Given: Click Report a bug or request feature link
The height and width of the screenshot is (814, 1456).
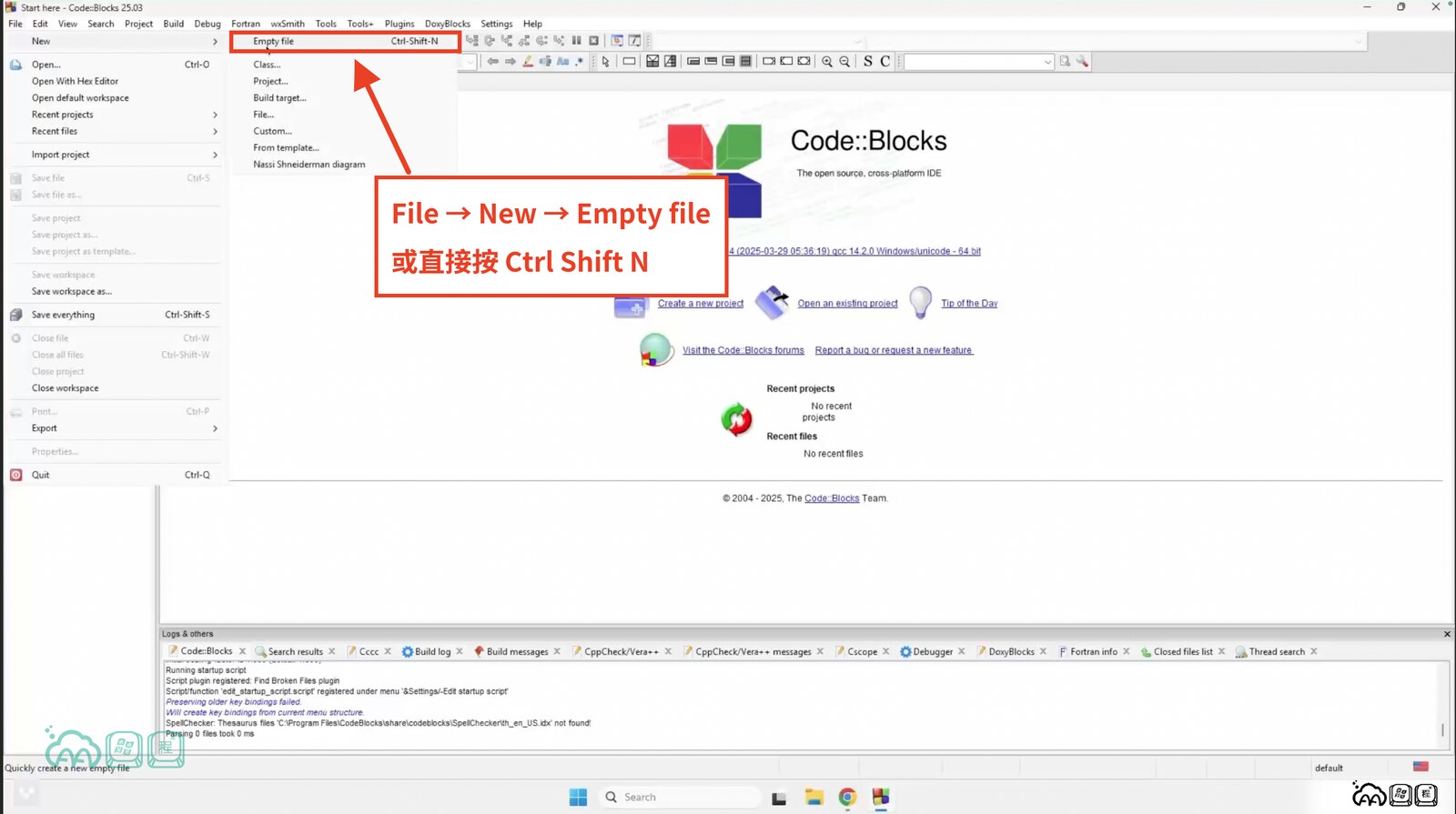Looking at the screenshot, I should click(x=894, y=350).
